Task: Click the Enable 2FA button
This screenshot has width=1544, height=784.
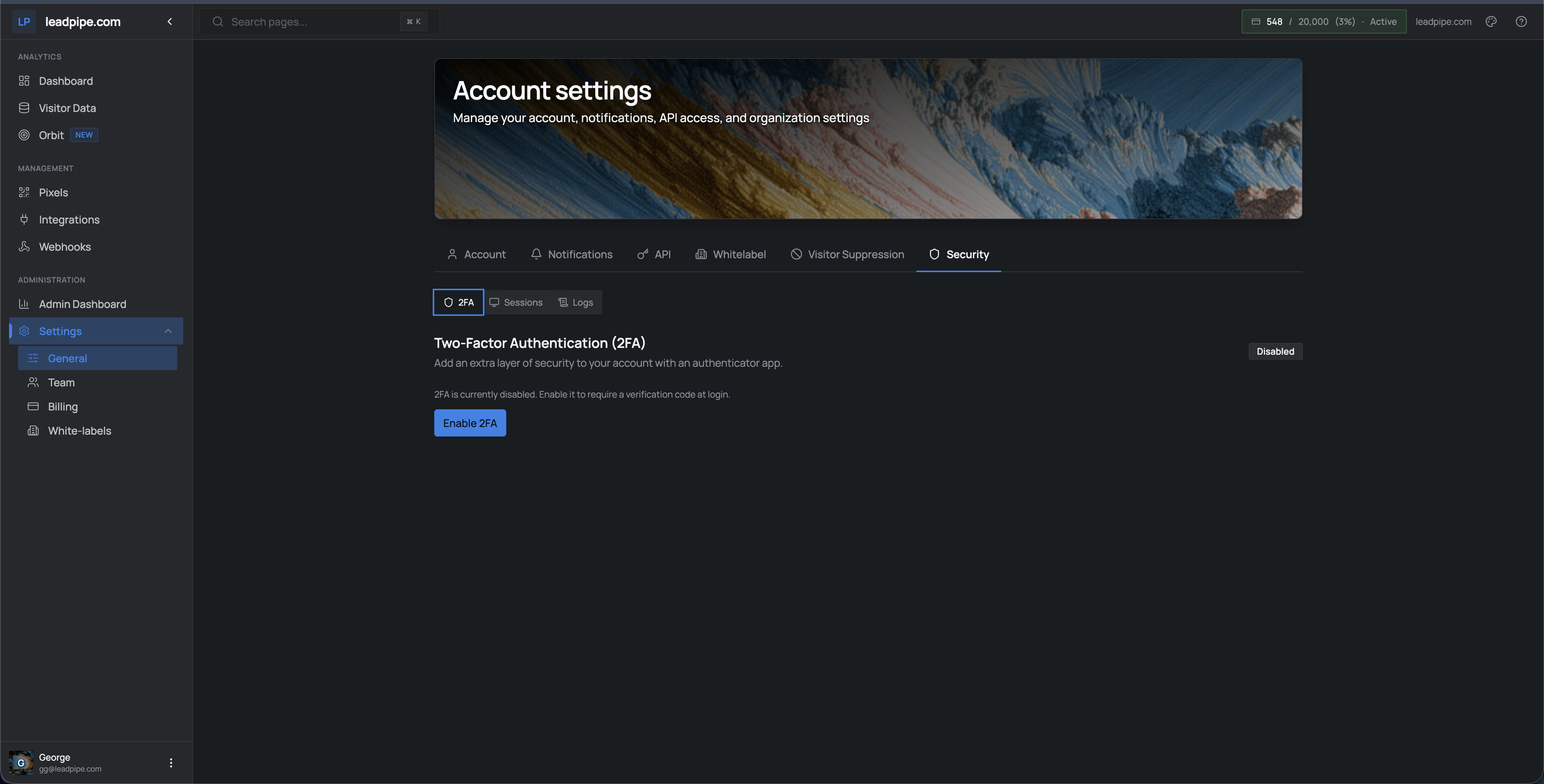Action: (469, 423)
